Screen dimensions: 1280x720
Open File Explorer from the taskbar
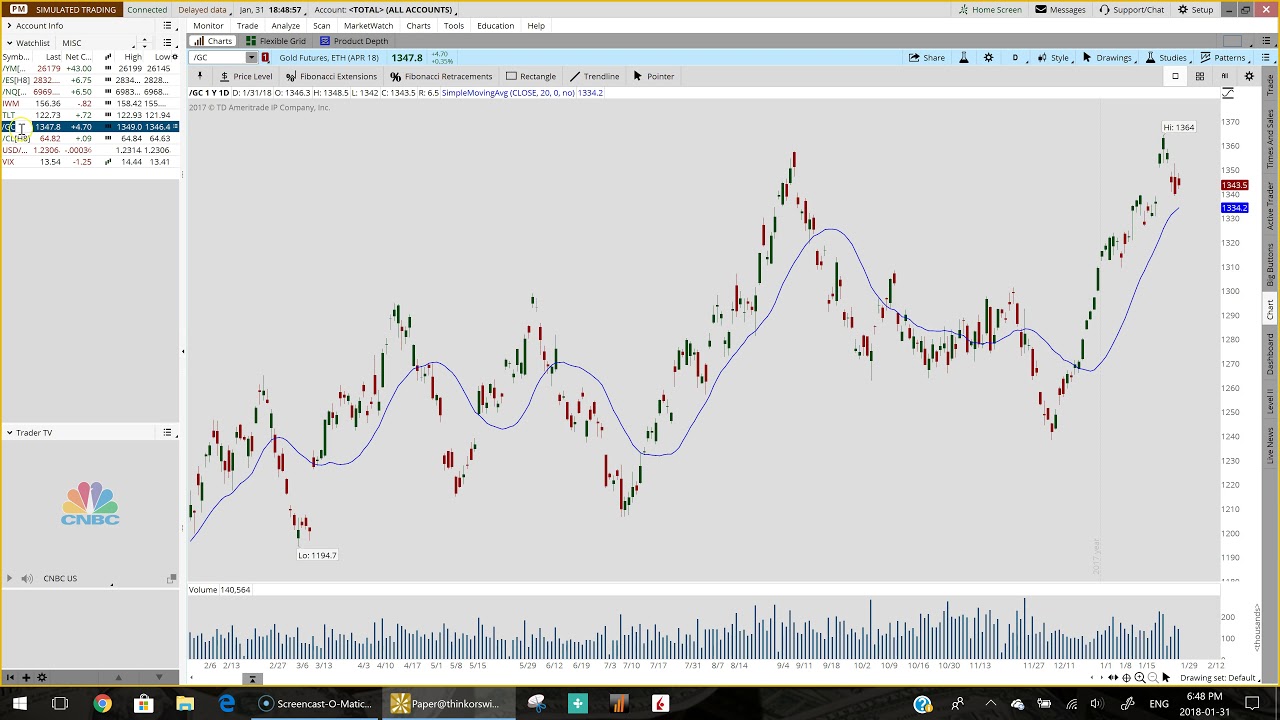[x=184, y=703]
